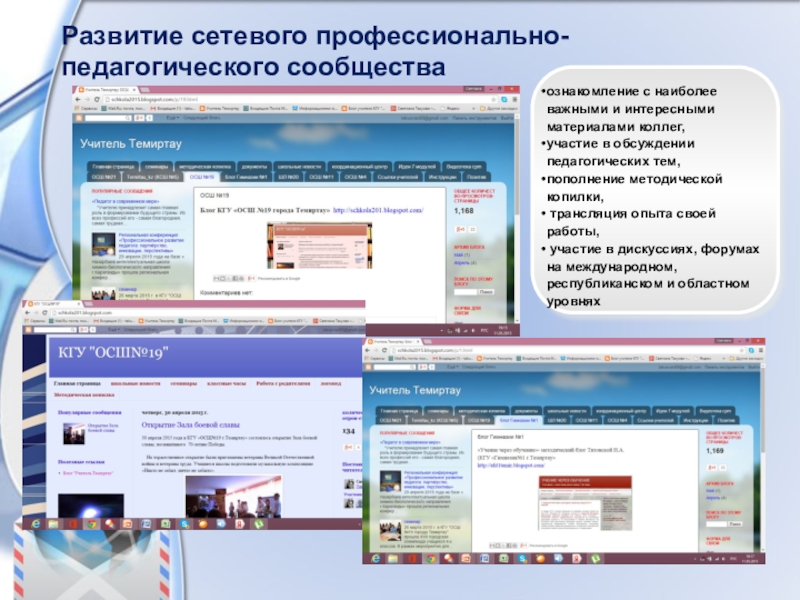800x600 pixels.
Task: Open 'Ещё' dropdown in top window's Blogger navbar
Action: pyautogui.click(x=173, y=118)
